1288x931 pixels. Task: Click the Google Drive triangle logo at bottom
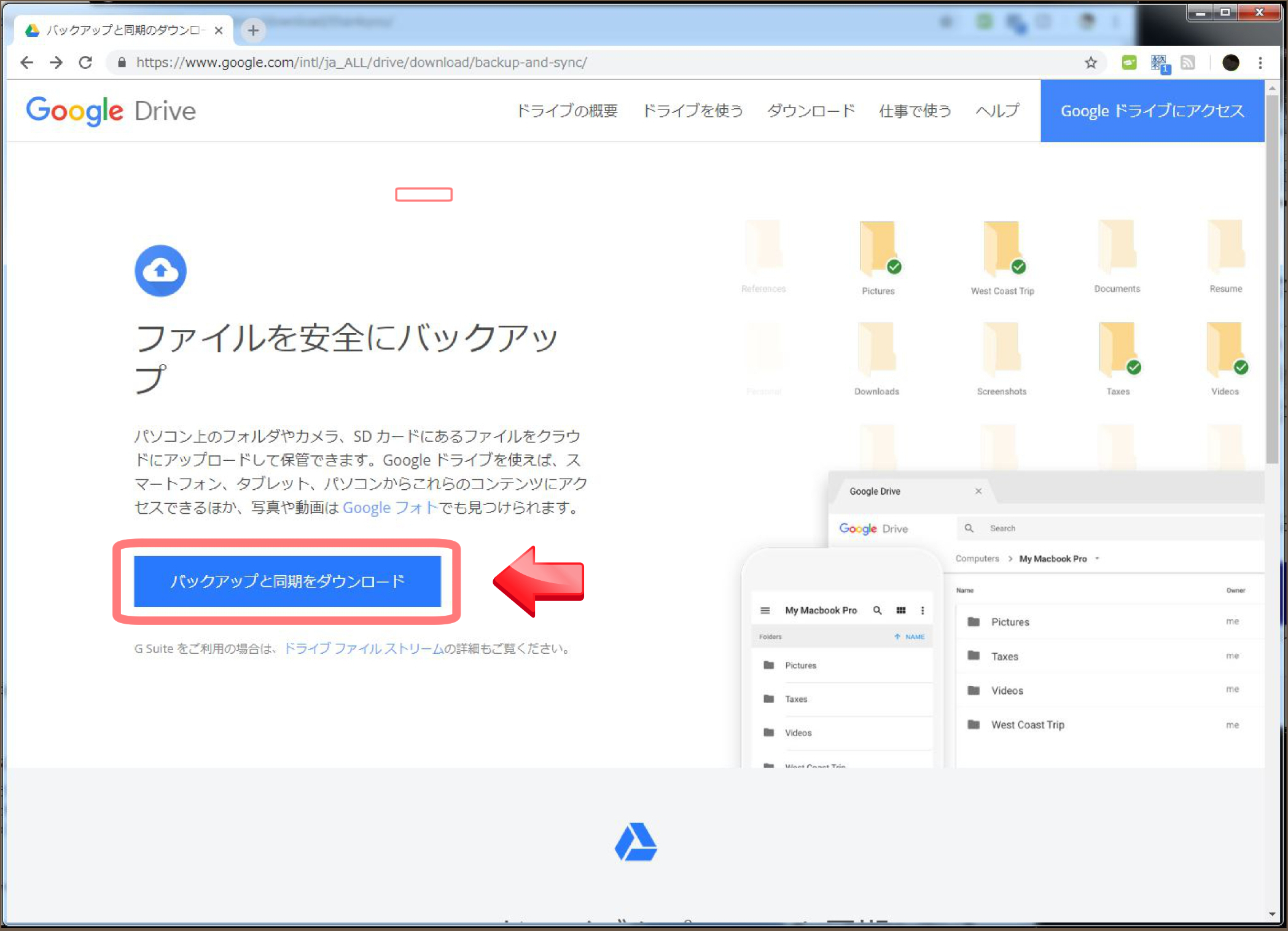click(636, 843)
